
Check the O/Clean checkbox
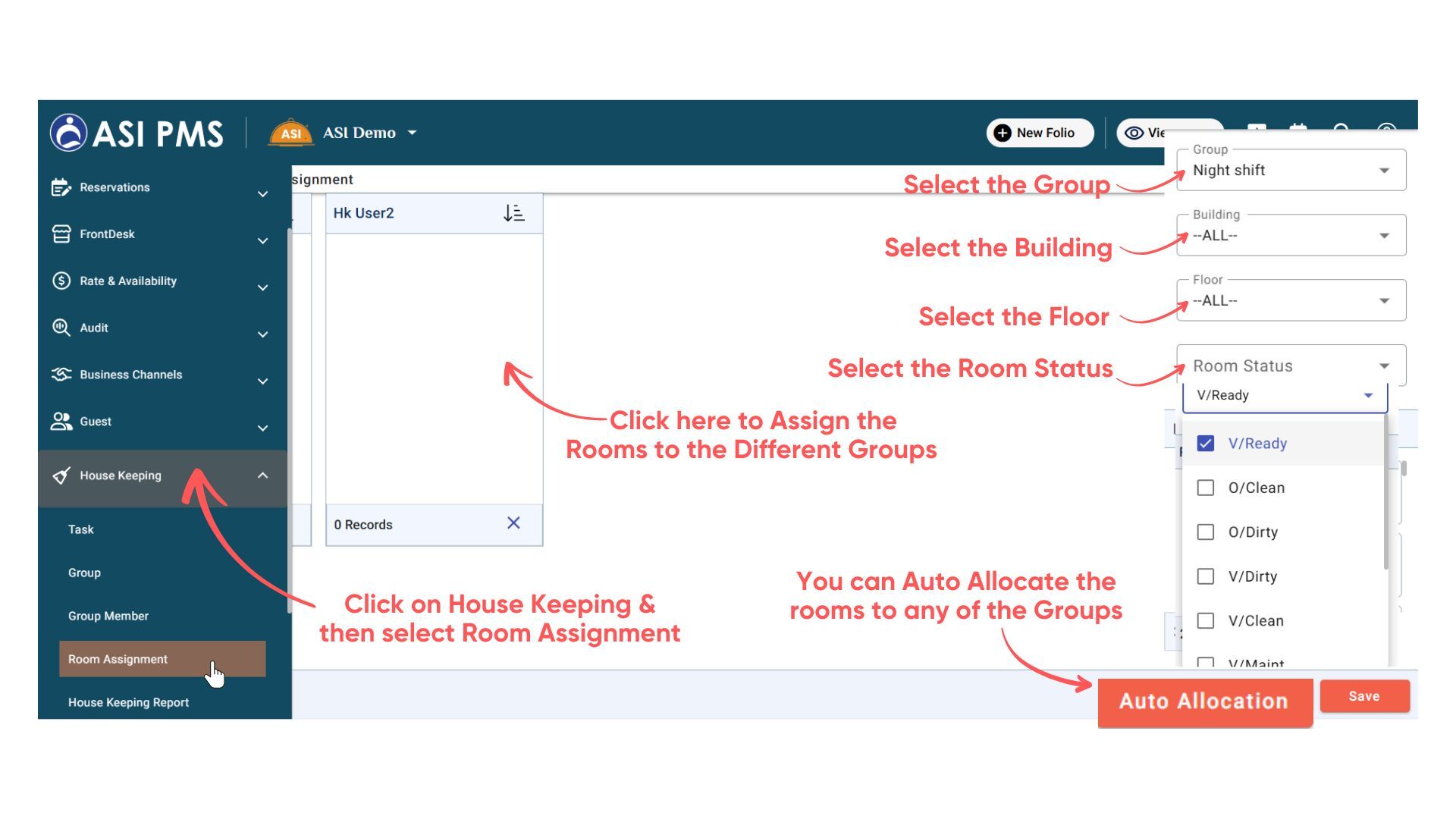click(1205, 488)
